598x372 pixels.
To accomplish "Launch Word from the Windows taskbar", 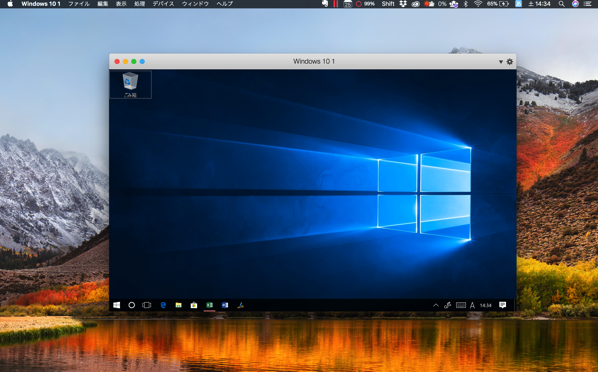I will tap(225, 305).
